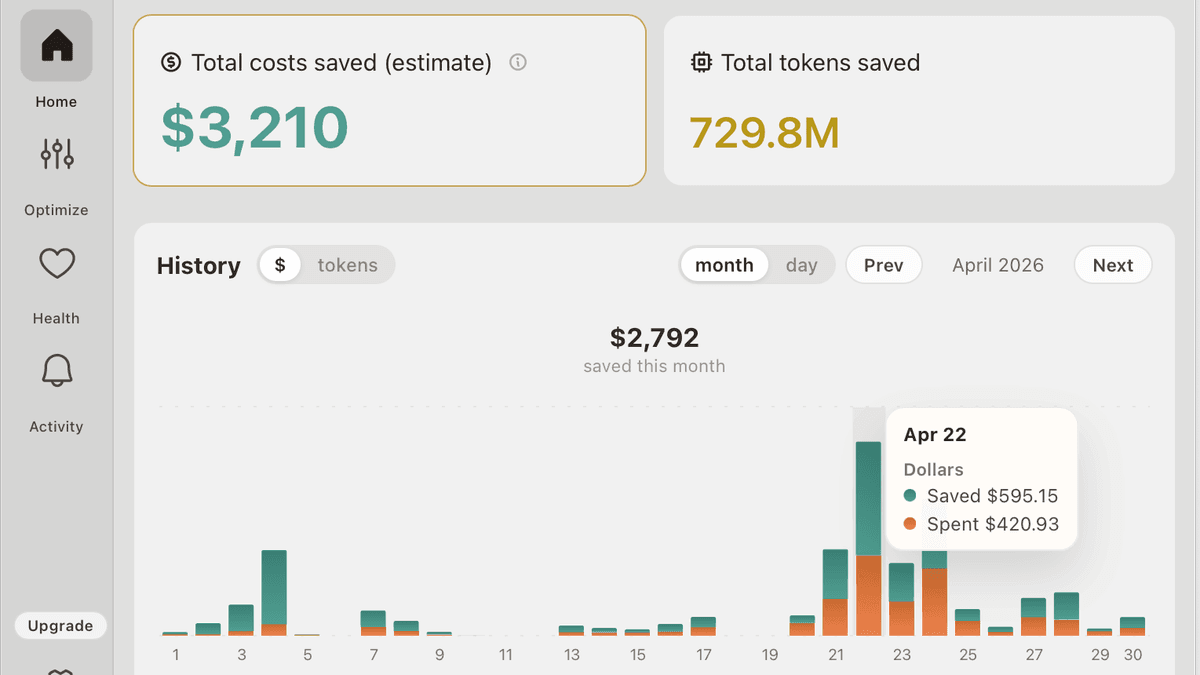Go to next month with Next
Image resolution: width=1200 pixels, height=675 pixels.
click(1113, 265)
